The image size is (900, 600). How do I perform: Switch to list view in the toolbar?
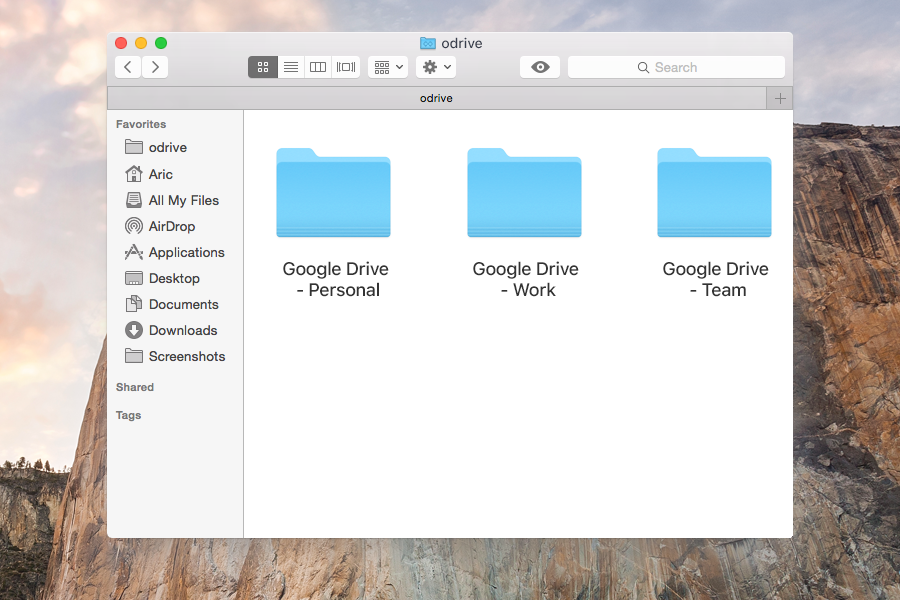tap(291, 66)
